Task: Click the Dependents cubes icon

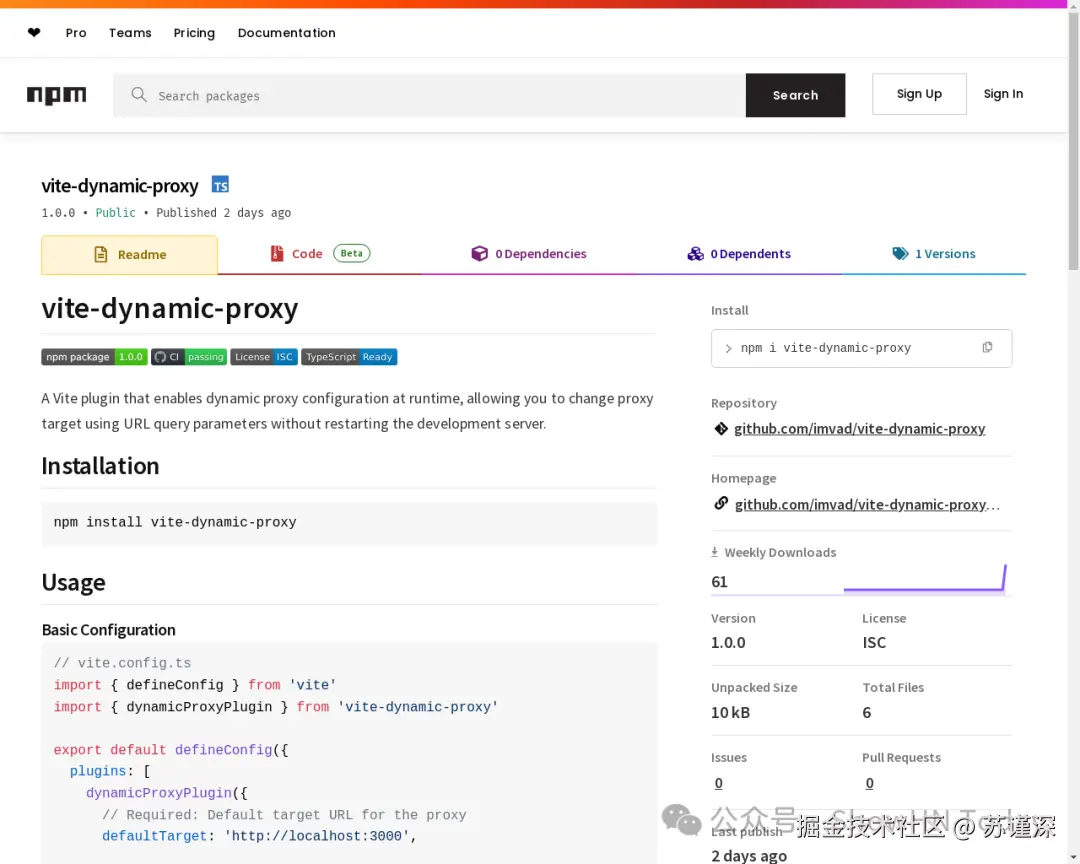Action: (695, 254)
